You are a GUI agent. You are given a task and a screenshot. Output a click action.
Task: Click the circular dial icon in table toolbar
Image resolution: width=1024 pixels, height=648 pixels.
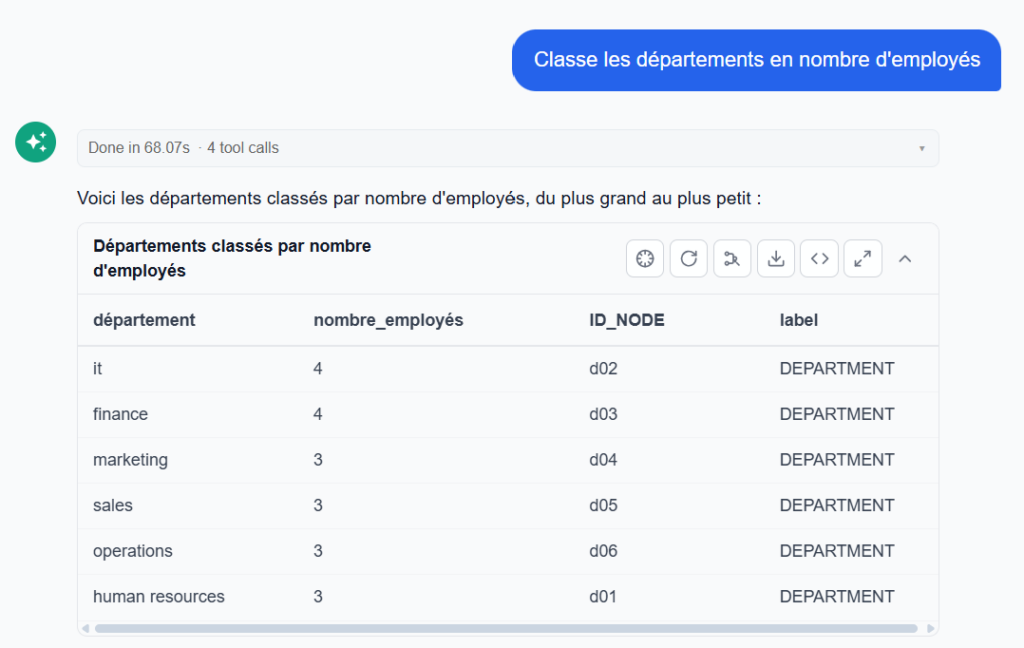(645, 259)
